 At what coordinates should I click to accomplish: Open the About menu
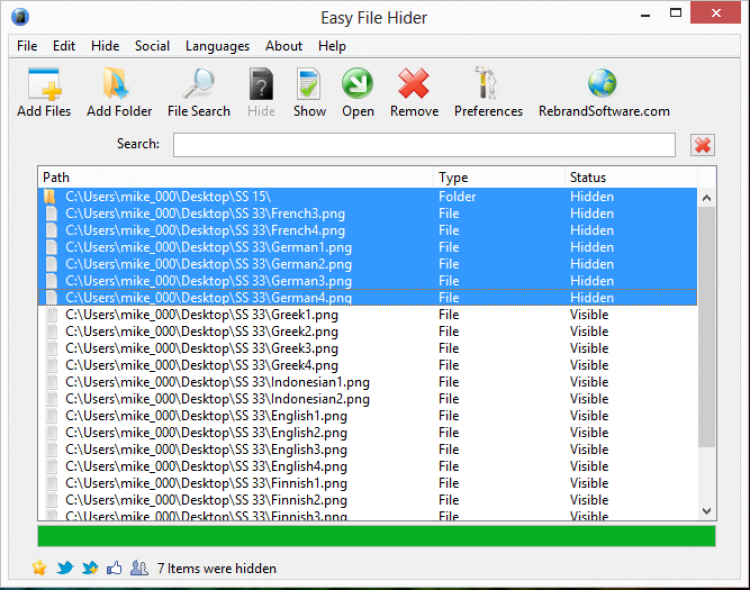(x=284, y=46)
